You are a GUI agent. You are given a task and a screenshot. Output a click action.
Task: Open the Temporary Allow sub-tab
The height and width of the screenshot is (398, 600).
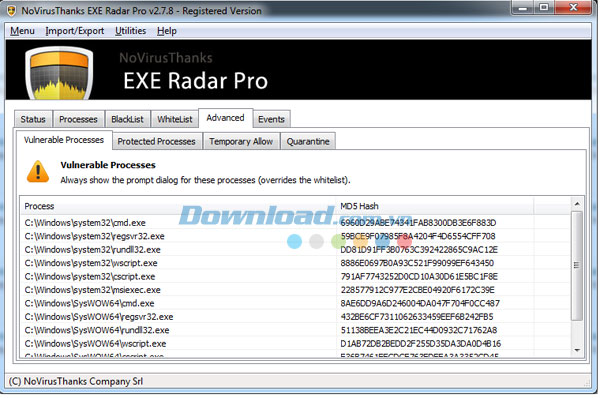coord(241,141)
